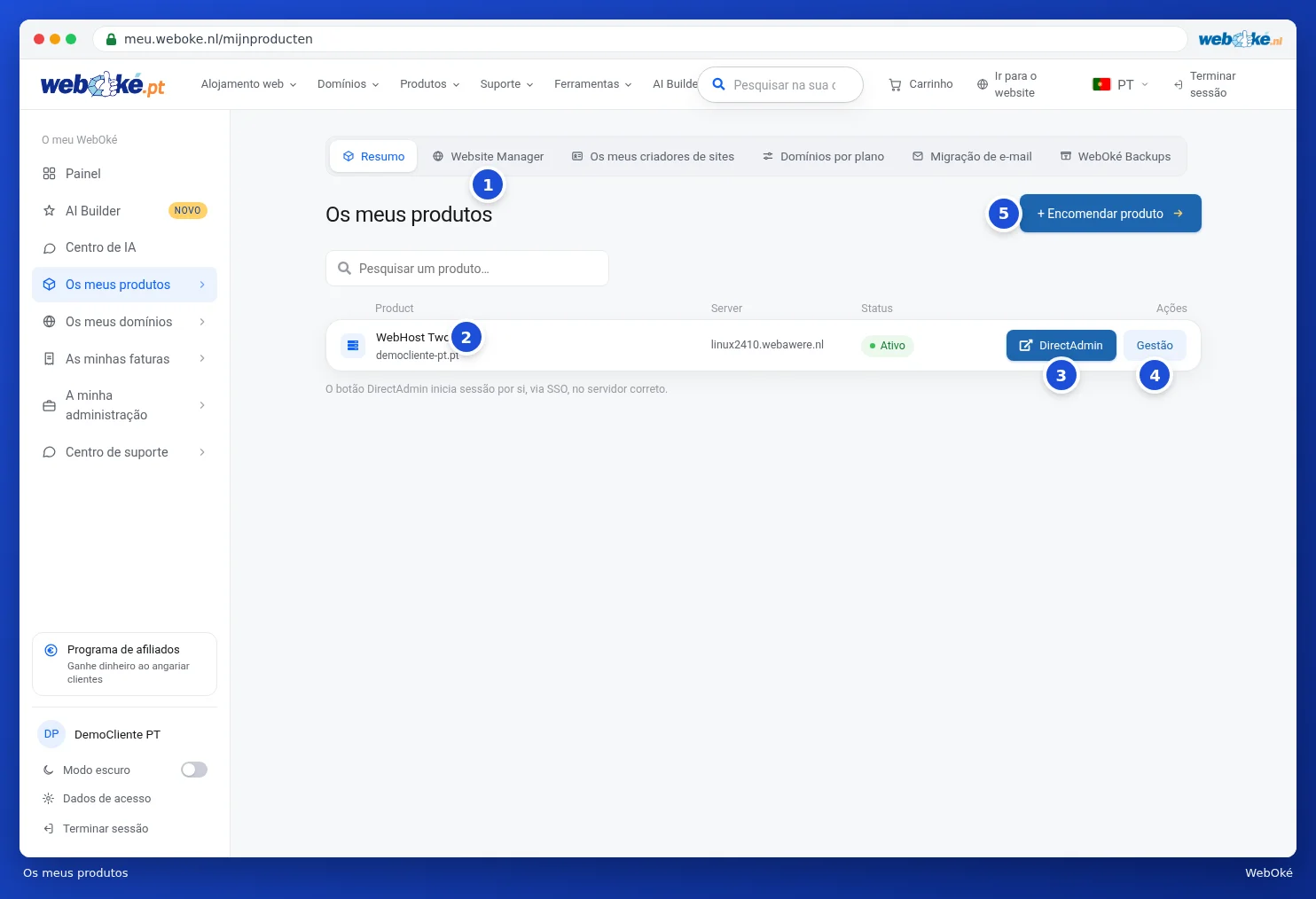Open the Domínios dropdown in top navigation
The height and width of the screenshot is (899, 1316).
coord(348,84)
